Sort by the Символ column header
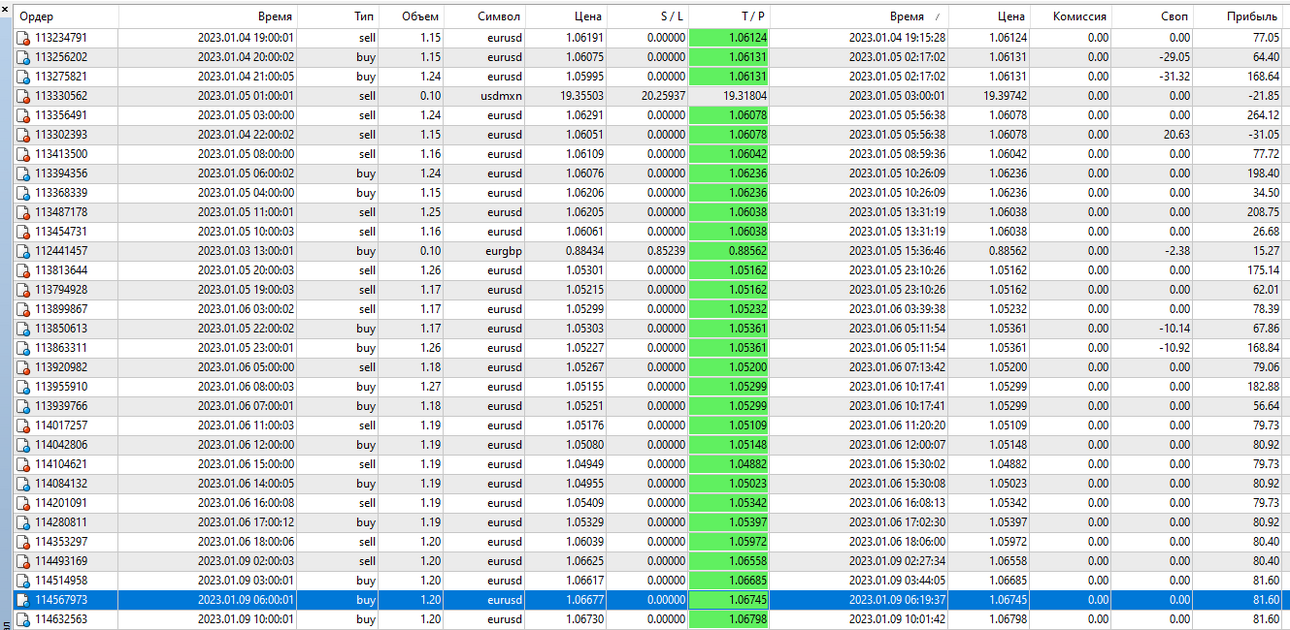The height and width of the screenshot is (630, 1290). click(485, 16)
